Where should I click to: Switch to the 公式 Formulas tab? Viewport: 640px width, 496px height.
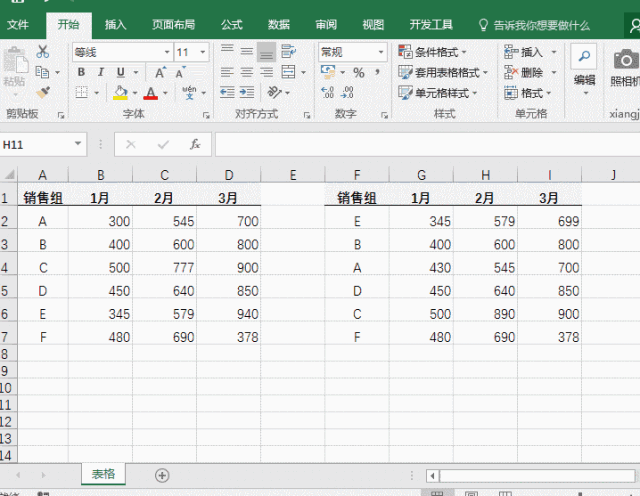click(x=231, y=25)
